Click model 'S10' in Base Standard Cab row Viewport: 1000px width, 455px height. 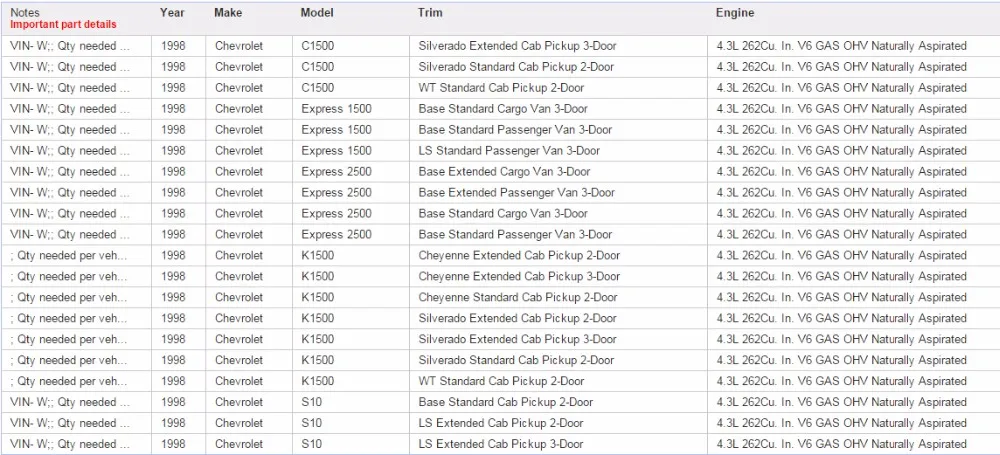(312, 403)
